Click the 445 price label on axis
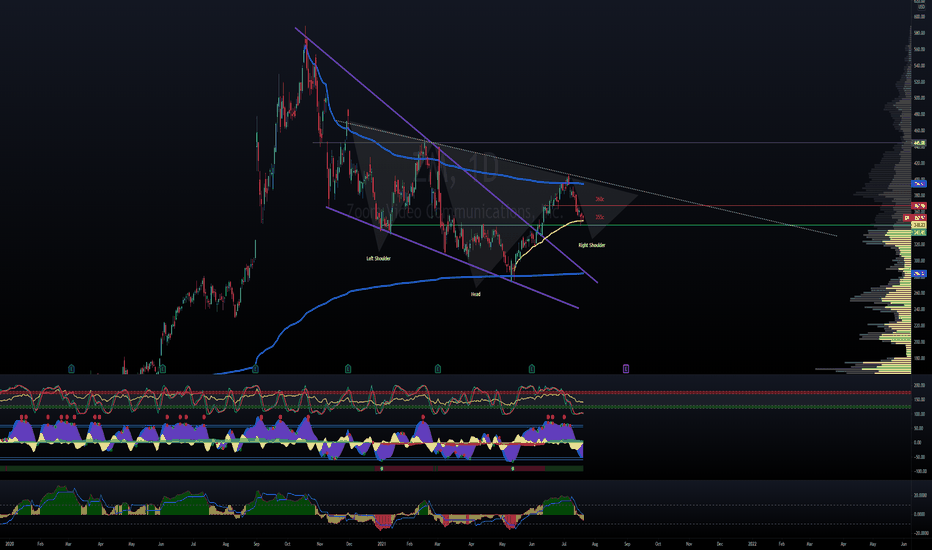The image size is (932, 550). pyautogui.click(x=919, y=143)
